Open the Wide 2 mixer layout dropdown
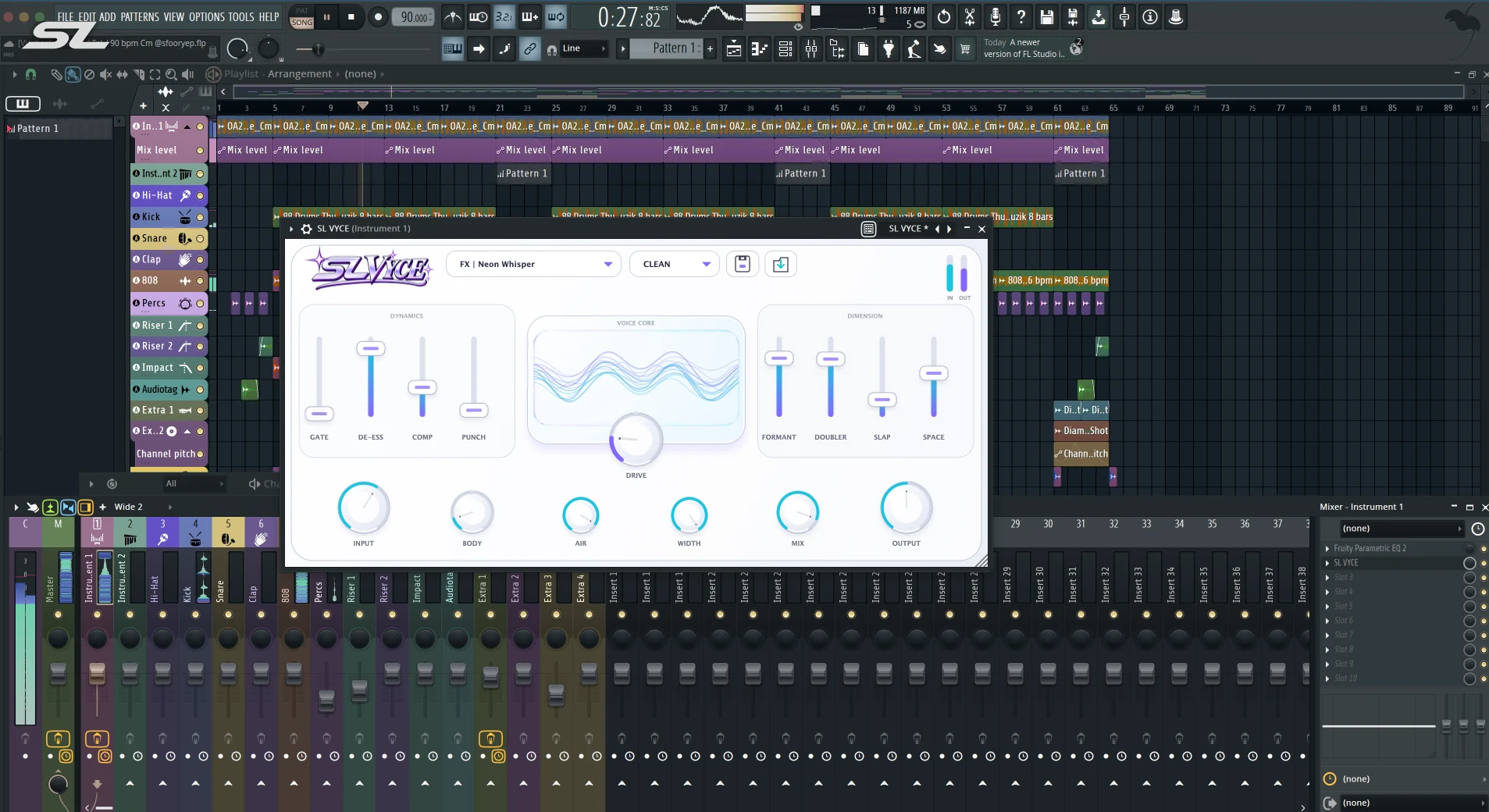Image resolution: width=1489 pixels, height=812 pixels. 143,507
